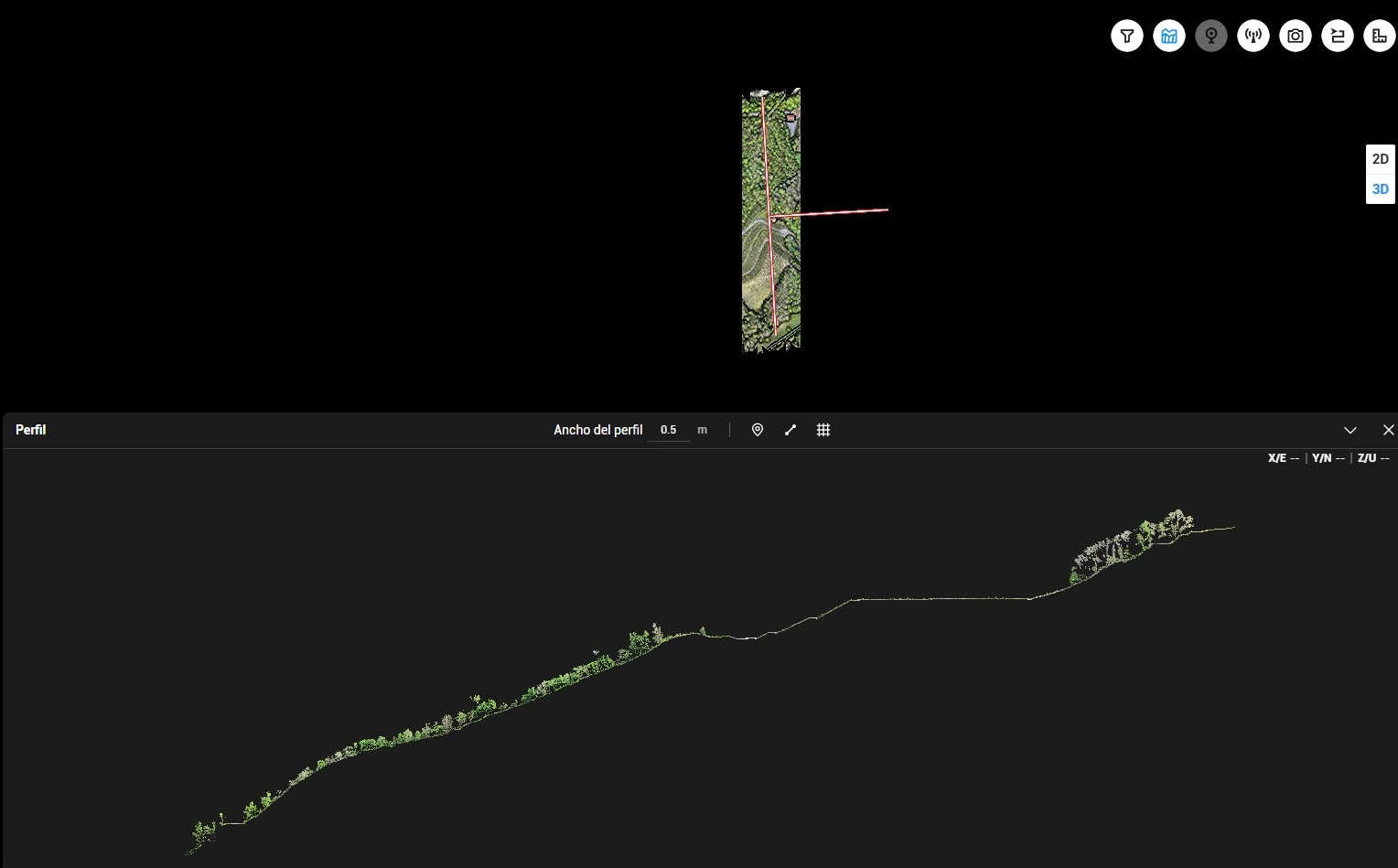Click the Y/N coordinate readout
This screenshot has width=1398, height=868.
pos(1328,458)
